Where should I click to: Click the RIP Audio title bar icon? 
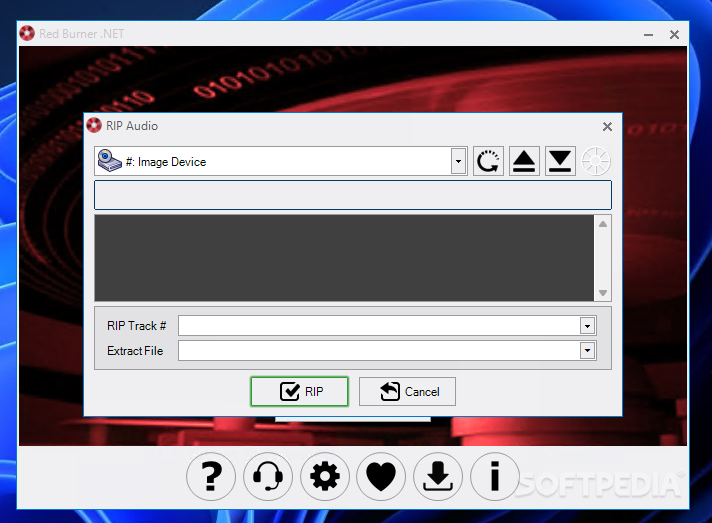click(94, 125)
